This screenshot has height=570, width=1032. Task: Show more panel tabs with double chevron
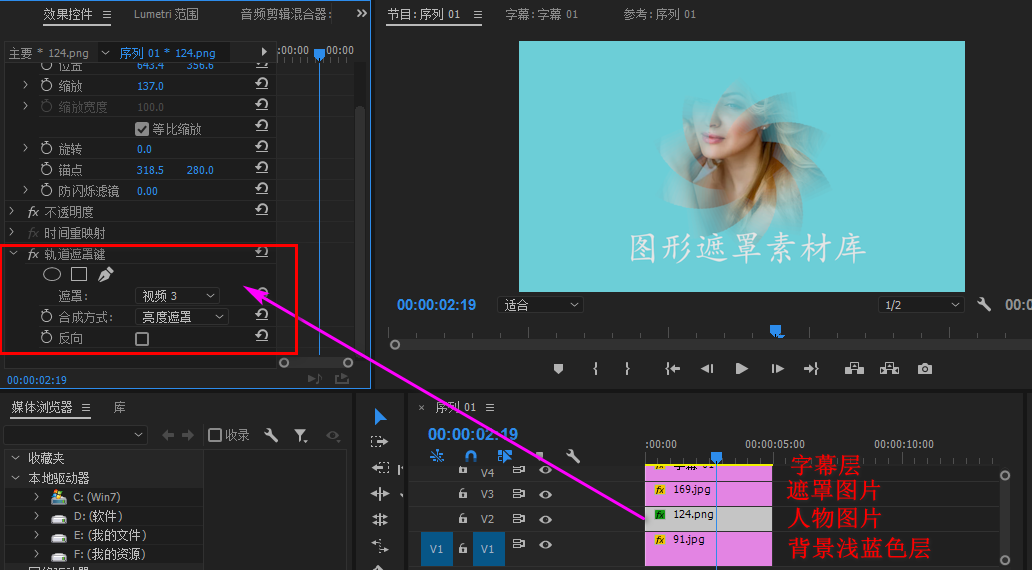[361, 13]
